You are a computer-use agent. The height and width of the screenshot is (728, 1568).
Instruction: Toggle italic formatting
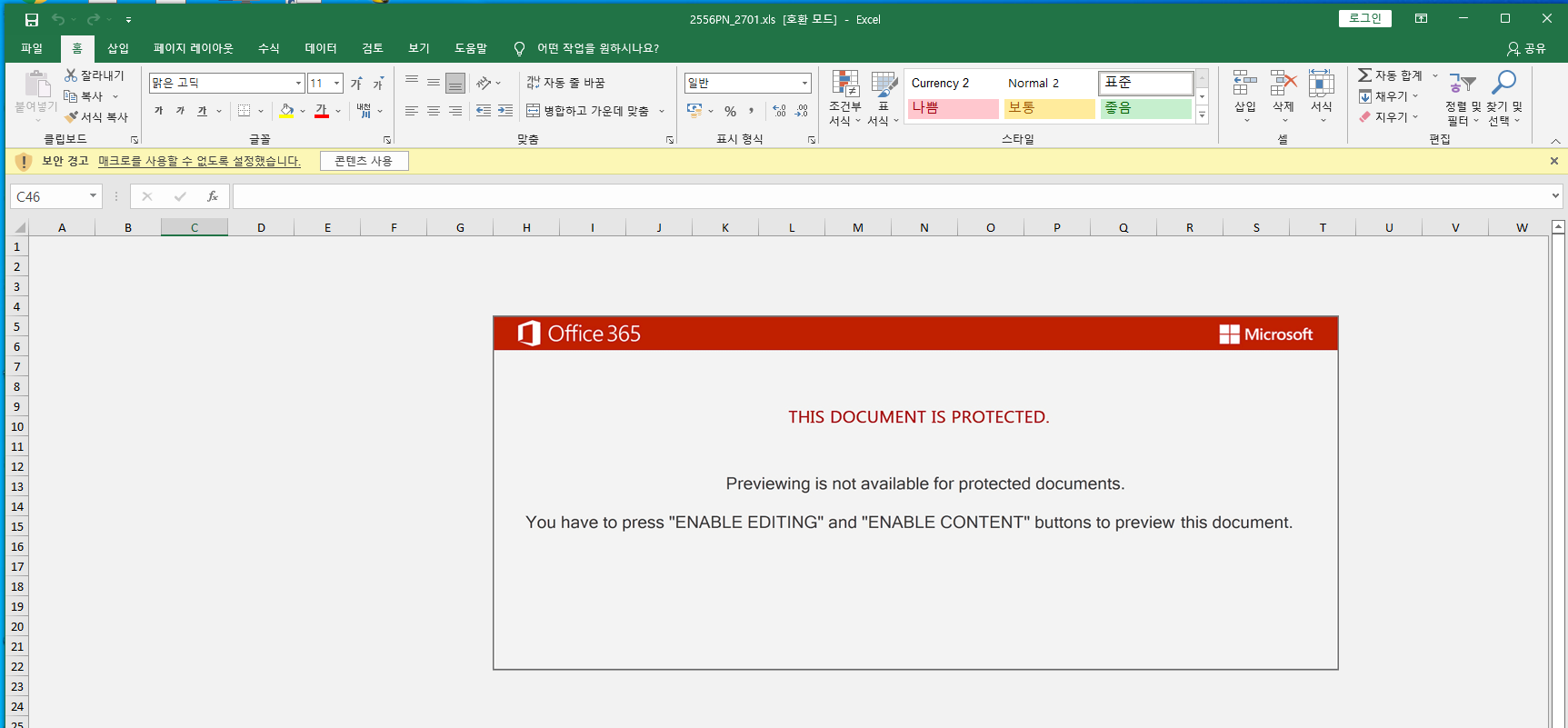180,111
